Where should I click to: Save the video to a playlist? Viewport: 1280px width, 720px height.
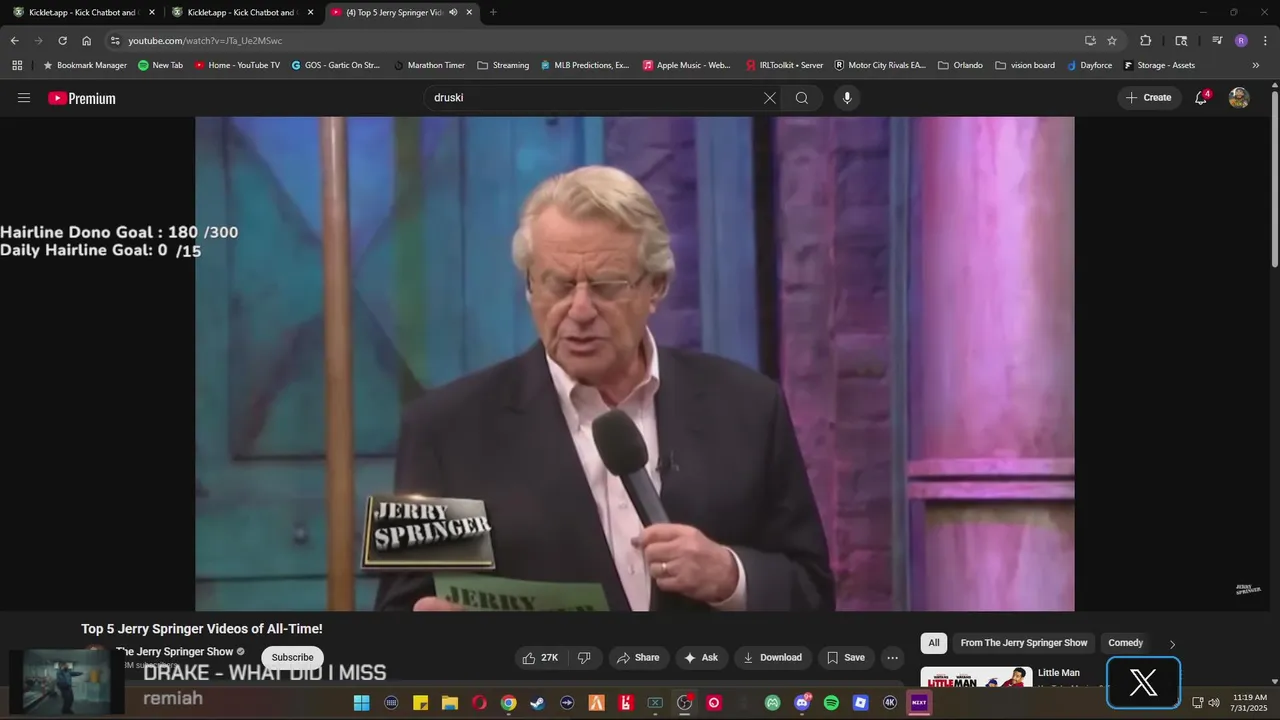coord(845,657)
